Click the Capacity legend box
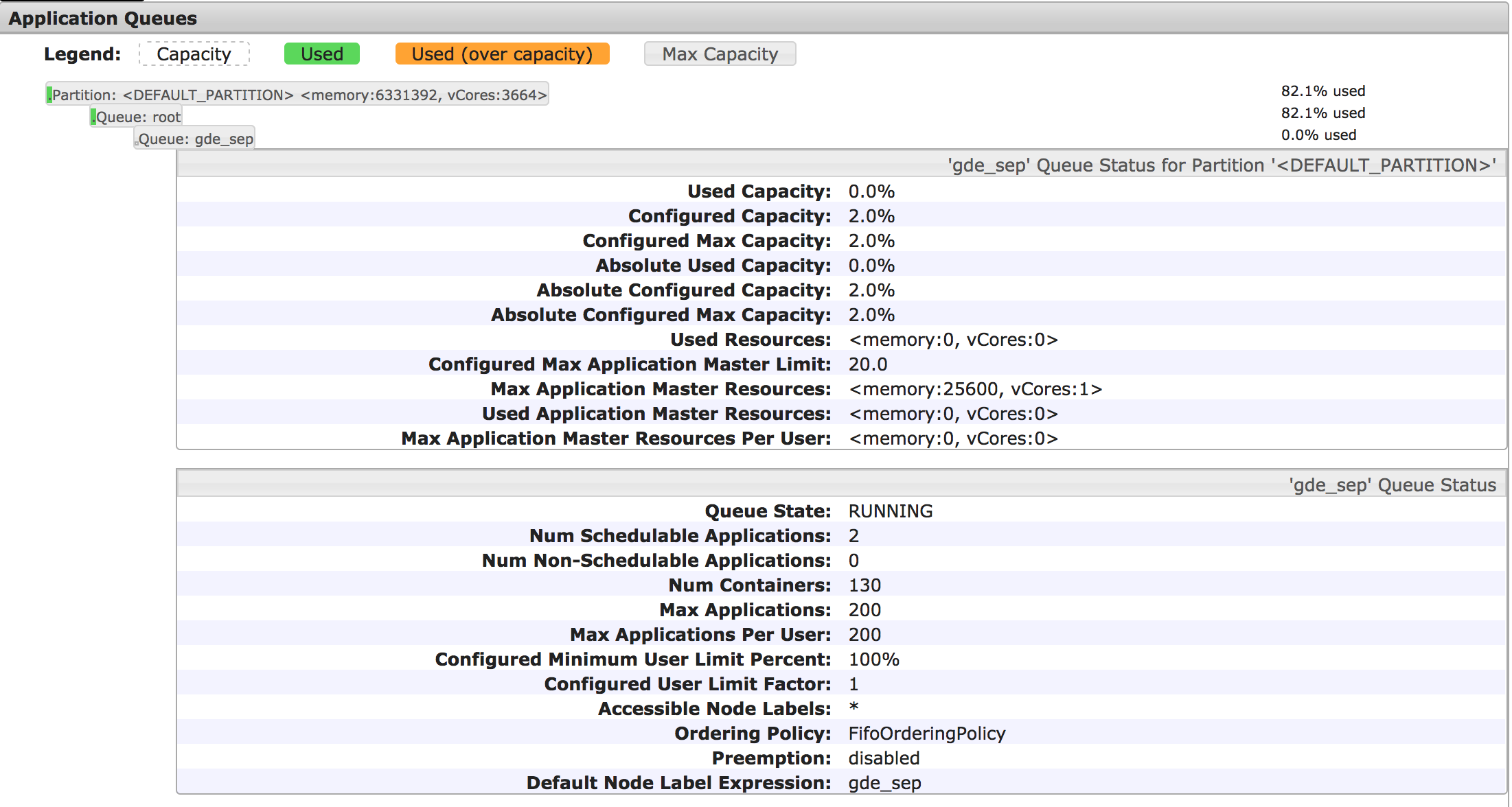This screenshot has width=1512, height=807. [194, 54]
